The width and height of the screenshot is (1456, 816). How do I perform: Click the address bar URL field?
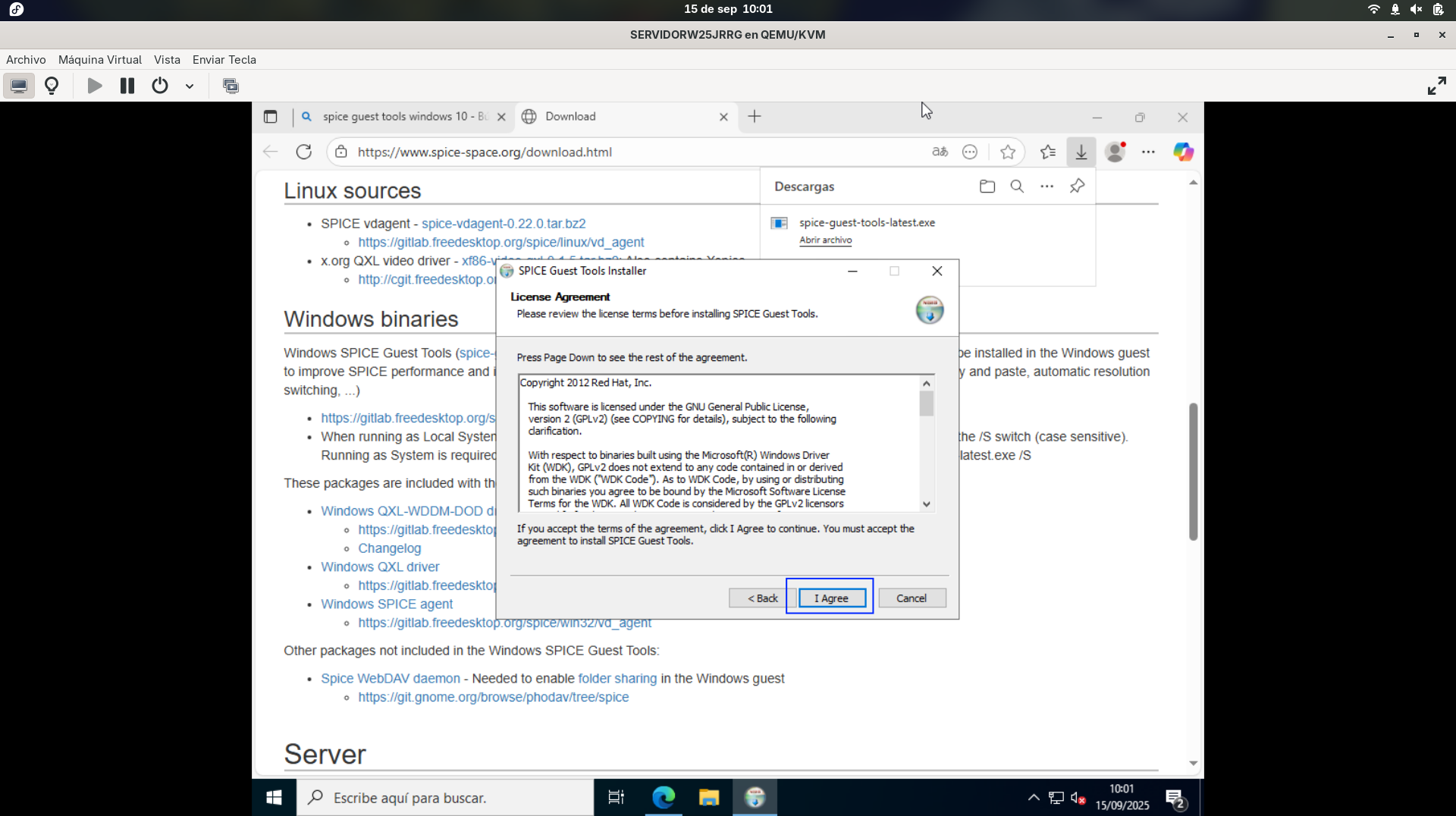click(x=637, y=152)
